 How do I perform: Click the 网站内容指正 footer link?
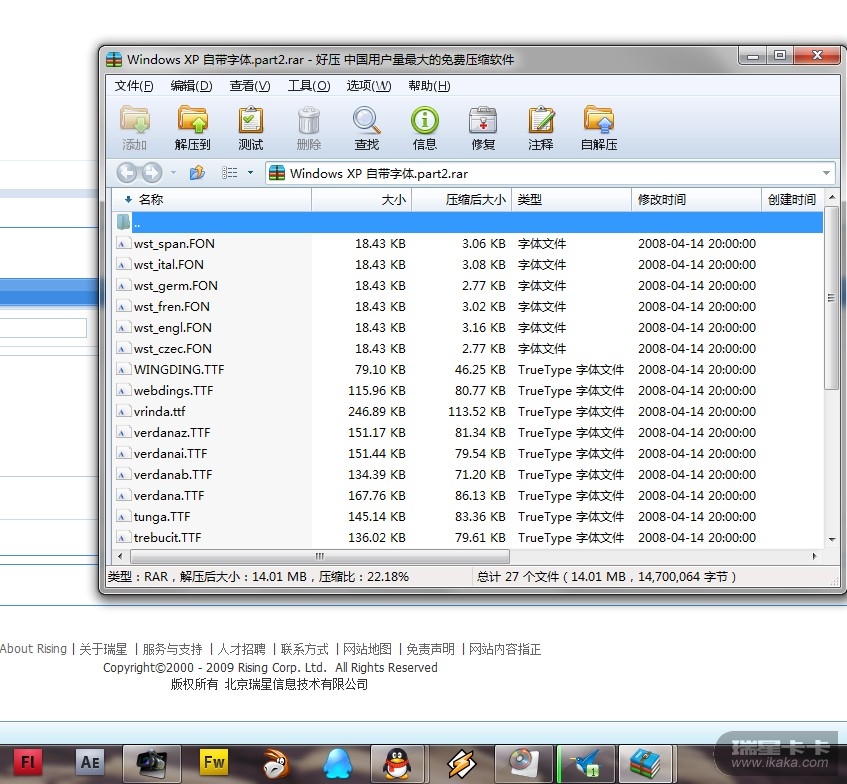tap(505, 649)
